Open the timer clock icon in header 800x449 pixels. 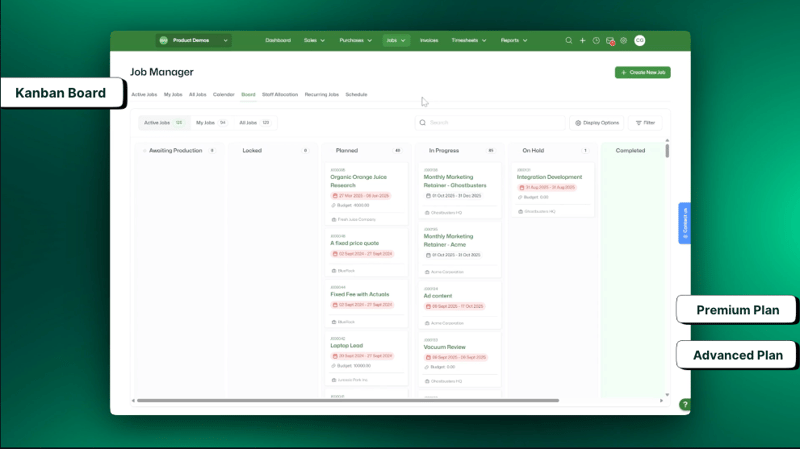coord(596,41)
